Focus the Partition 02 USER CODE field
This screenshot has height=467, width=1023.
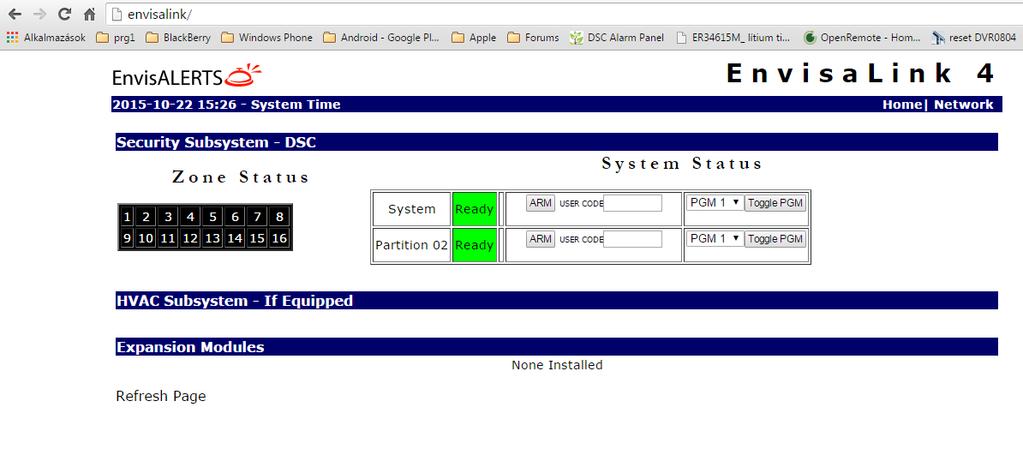coord(633,240)
